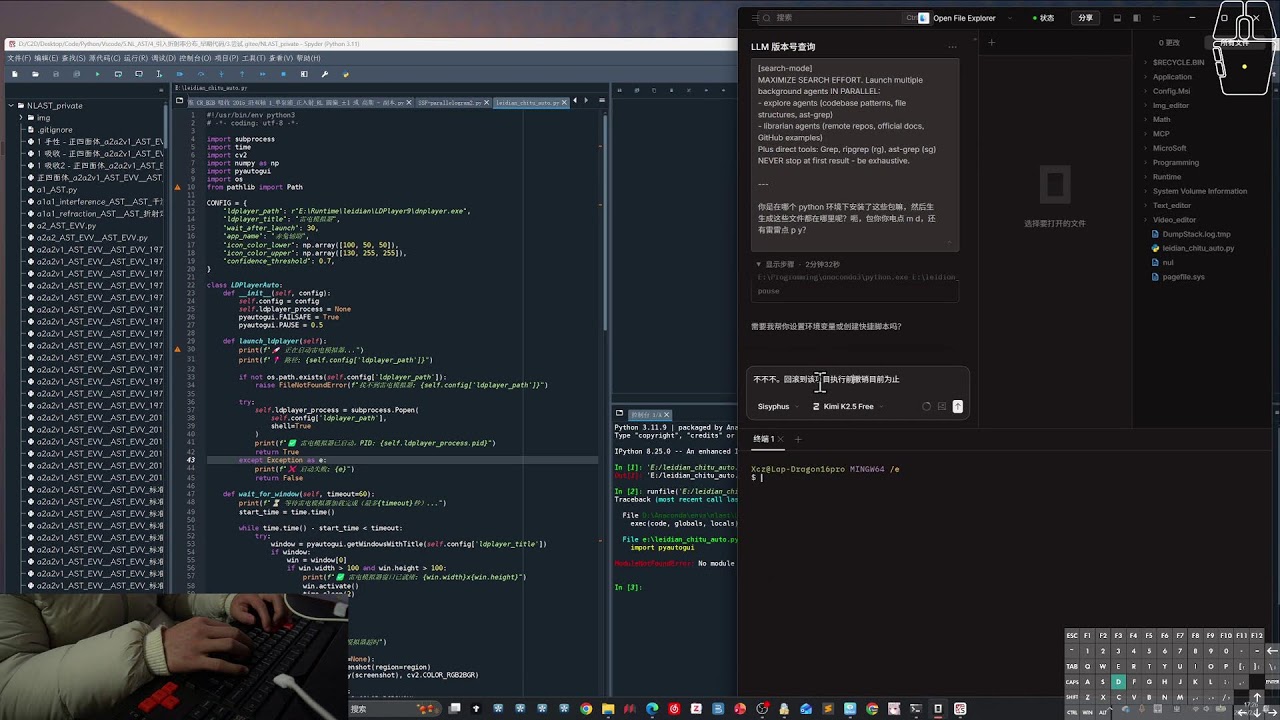The image size is (1280, 720).
Task: Close the leidian_chitu_auto.py editor tab
Action: pyautogui.click(x=563, y=102)
